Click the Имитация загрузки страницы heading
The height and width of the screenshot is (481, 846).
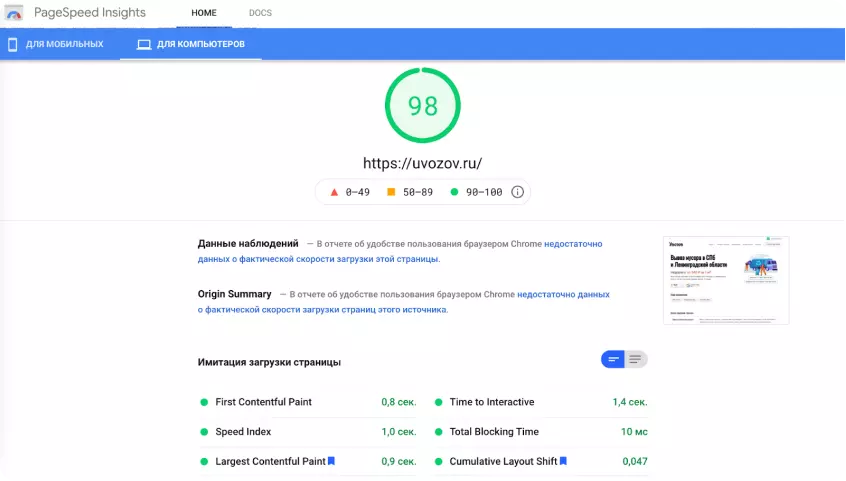(x=269, y=362)
